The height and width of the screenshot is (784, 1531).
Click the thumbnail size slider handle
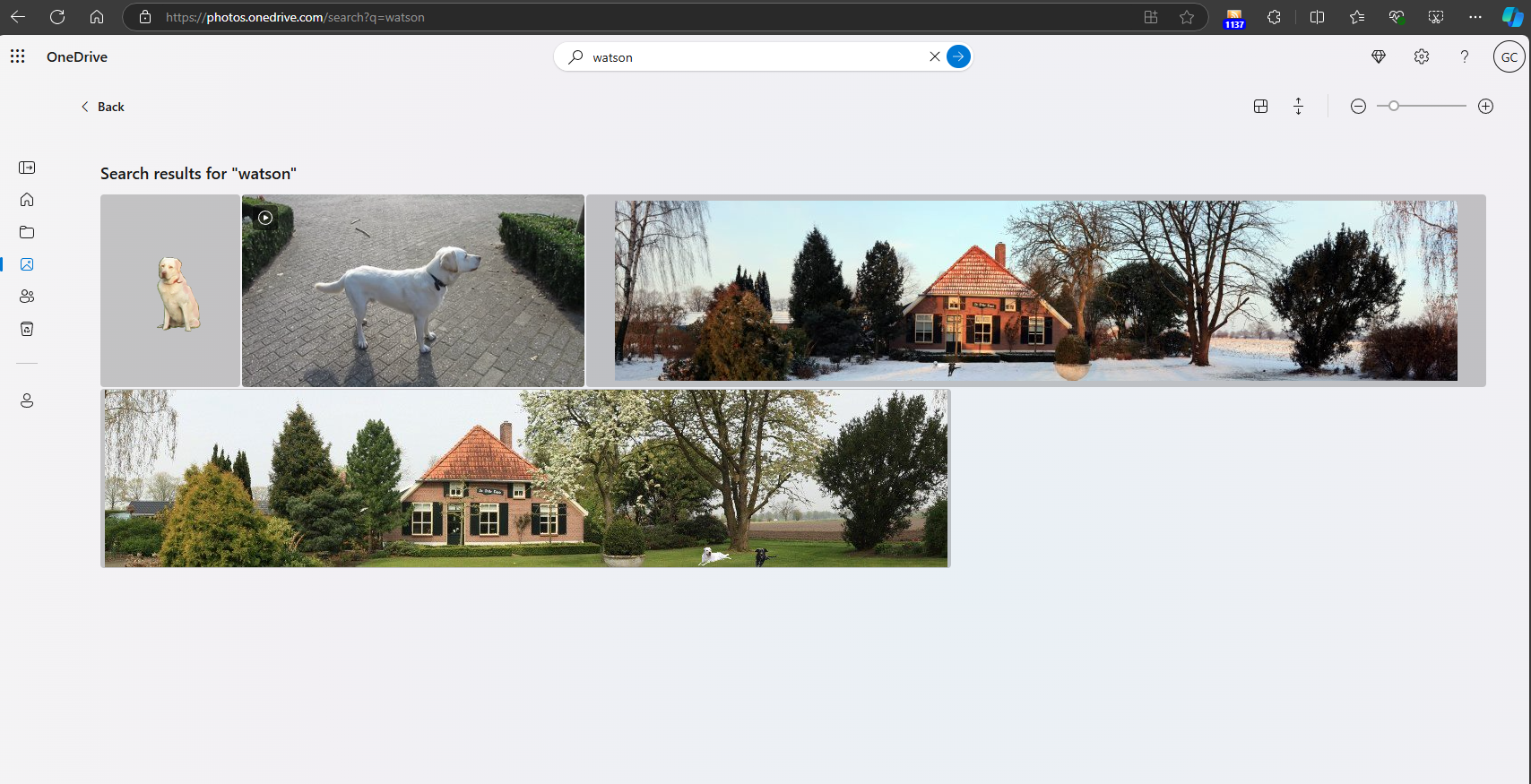pyautogui.click(x=1394, y=107)
